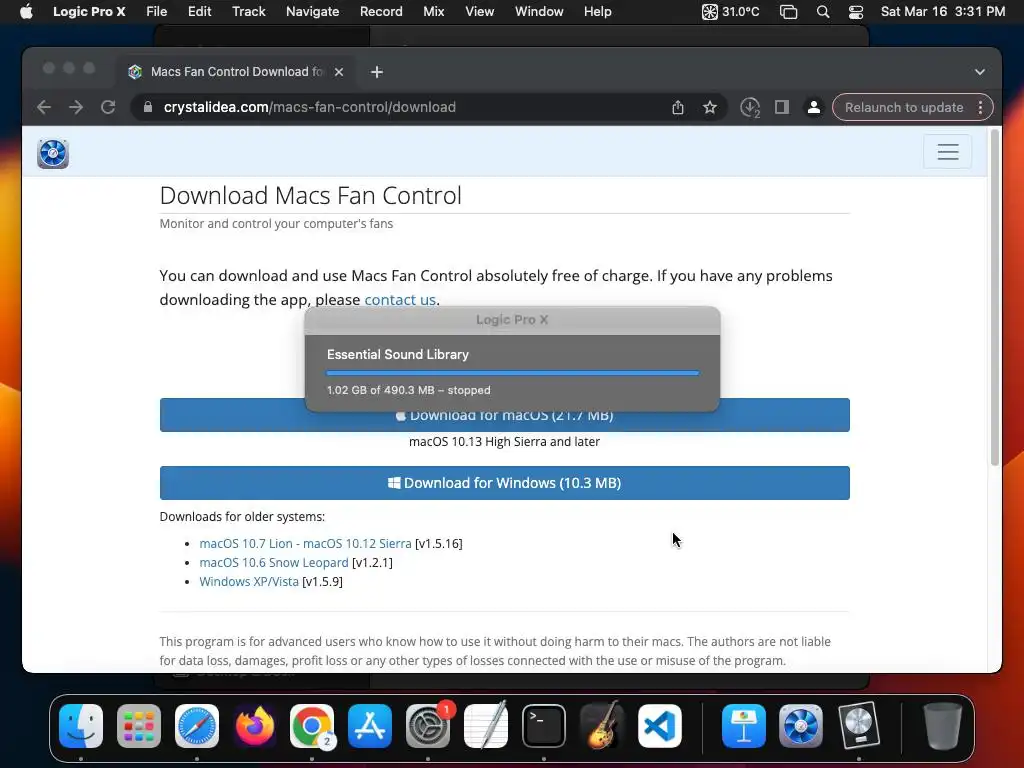Image resolution: width=1024 pixels, height=768 pixels.
Task: Open the macOS 10.6 Snow Leopard link
Action: 274,562
